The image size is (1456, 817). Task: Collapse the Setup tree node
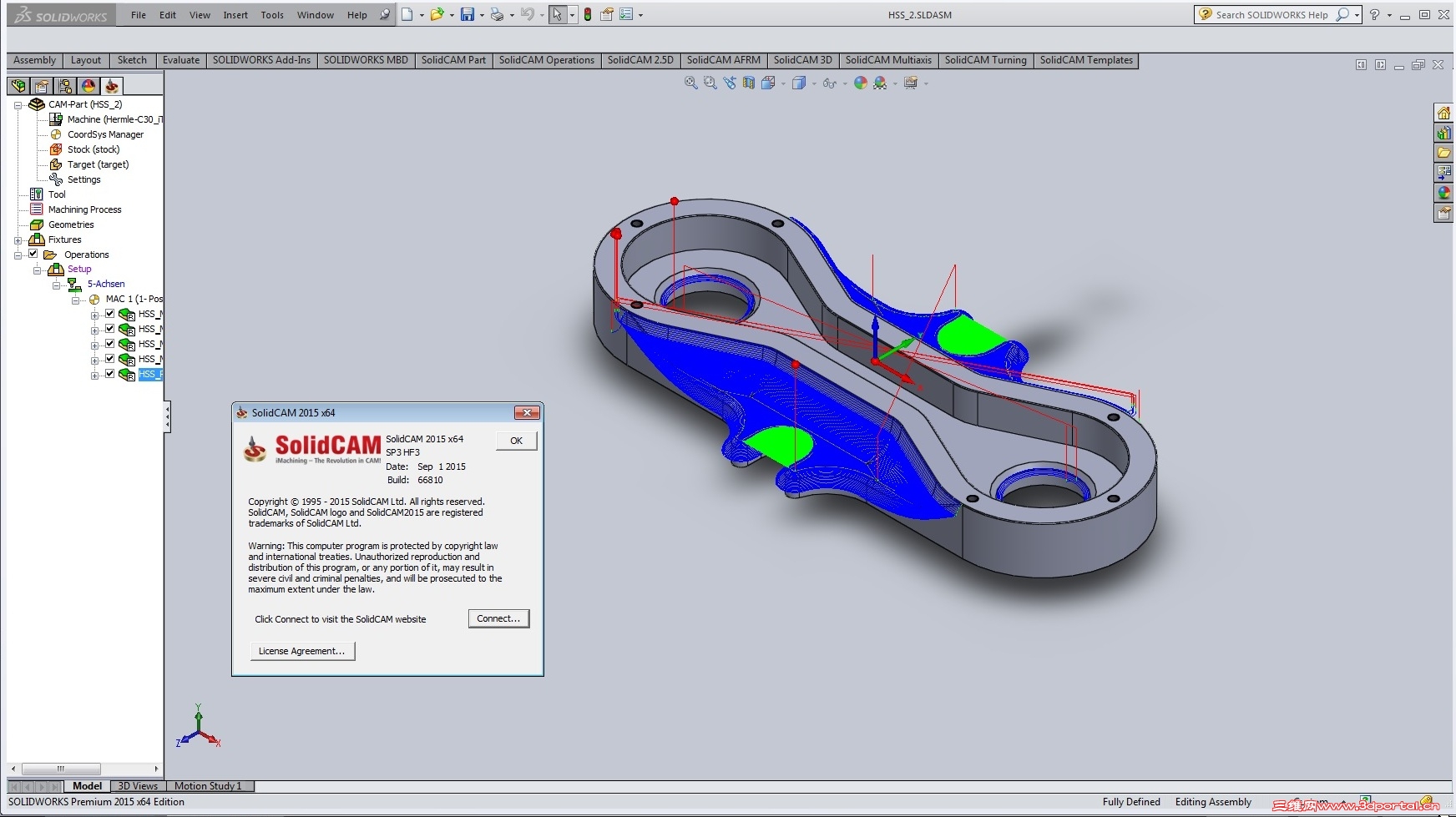click(37, 270)
